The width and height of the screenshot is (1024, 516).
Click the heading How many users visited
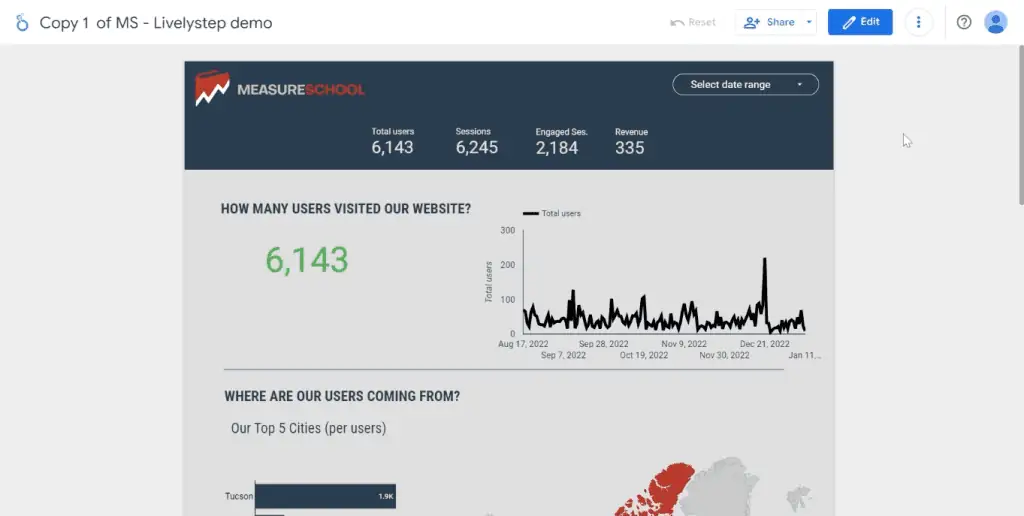pos(345,209)
